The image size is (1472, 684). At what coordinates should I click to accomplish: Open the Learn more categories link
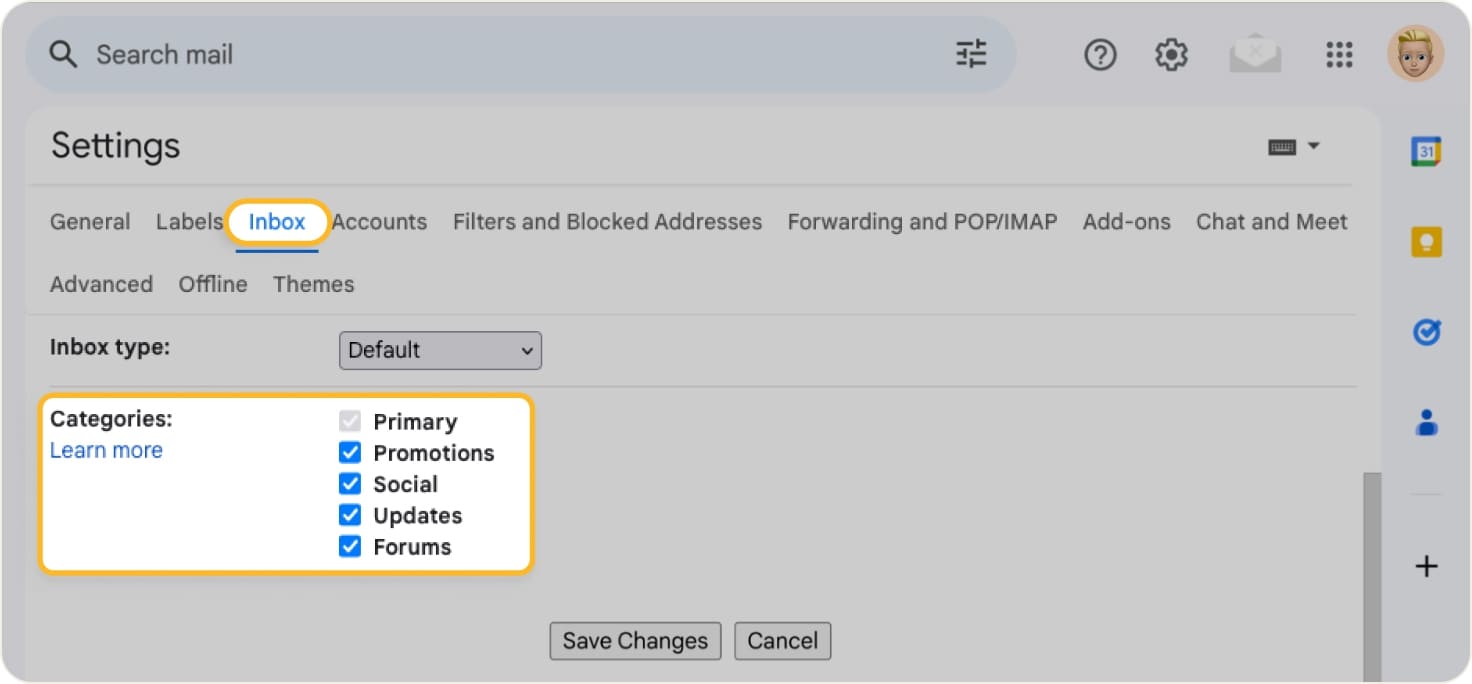[106, 451]
